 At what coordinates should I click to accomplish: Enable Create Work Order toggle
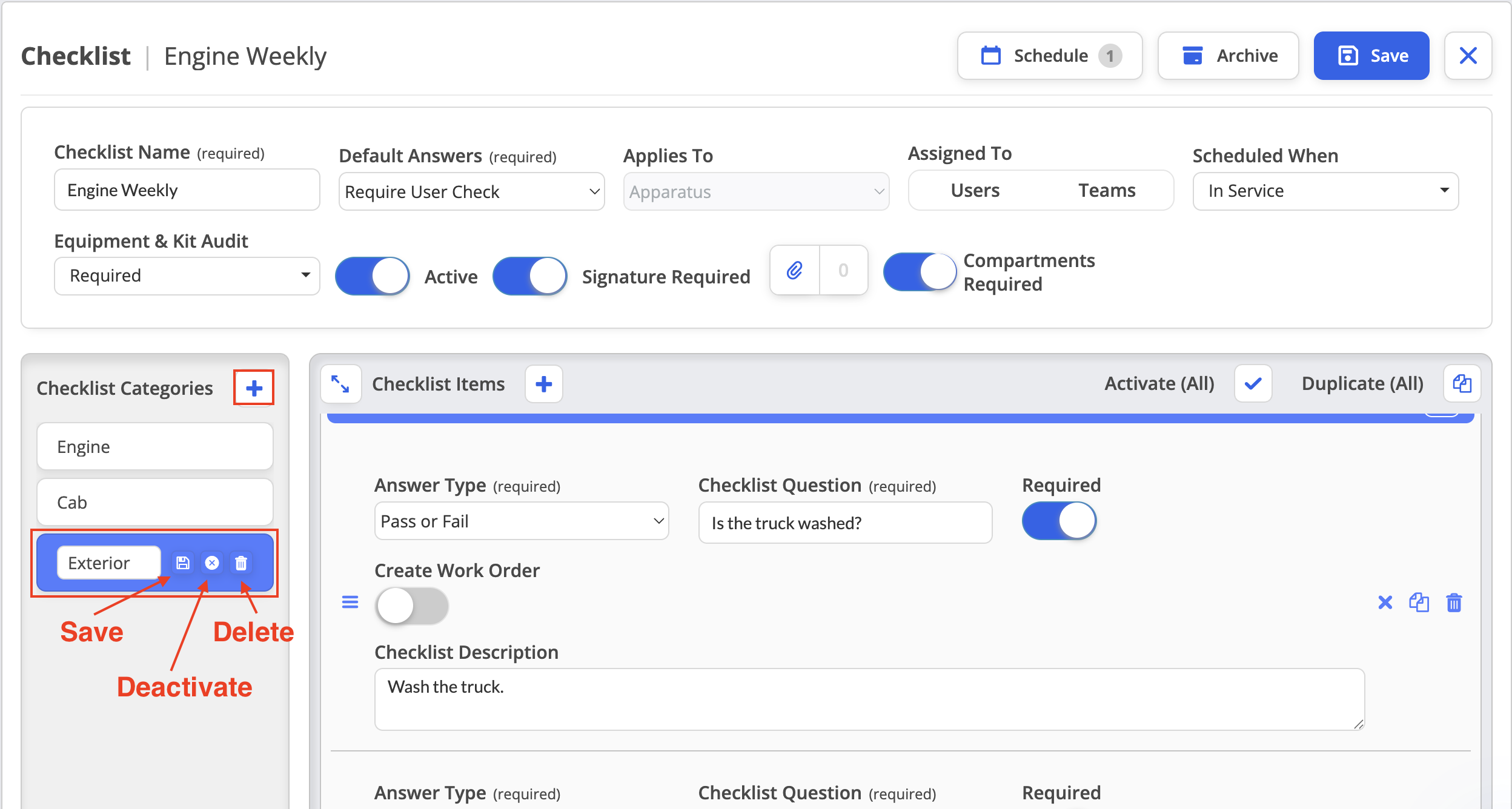coord(412,606)
